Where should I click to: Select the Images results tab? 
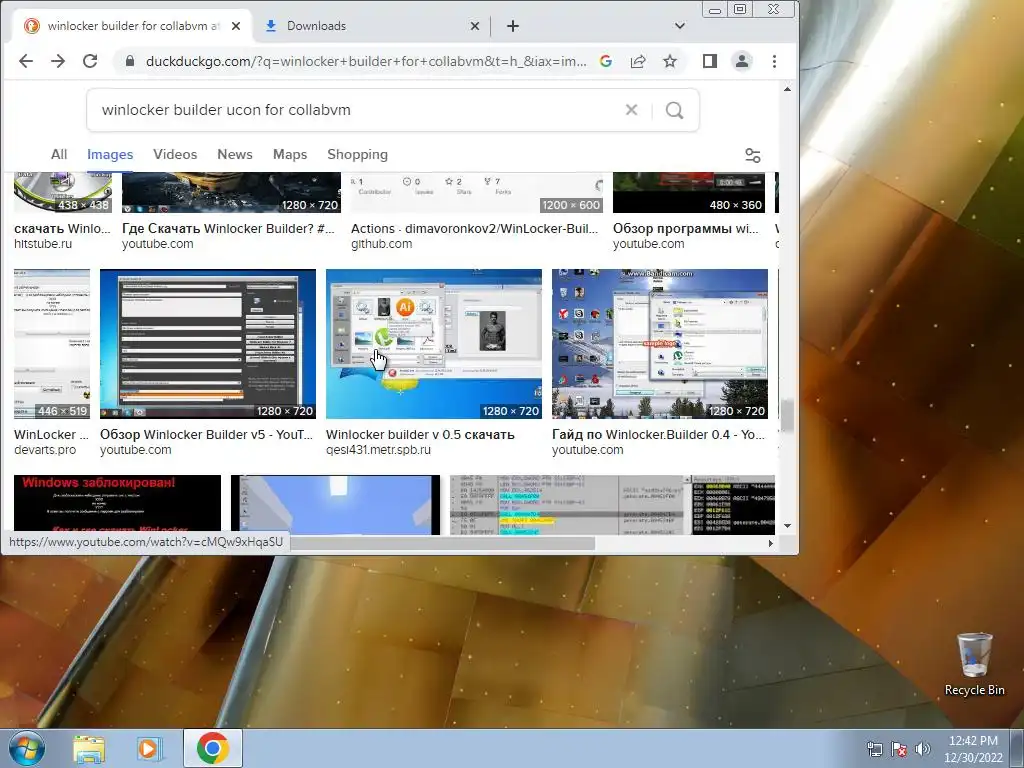[x=110, y=155]
